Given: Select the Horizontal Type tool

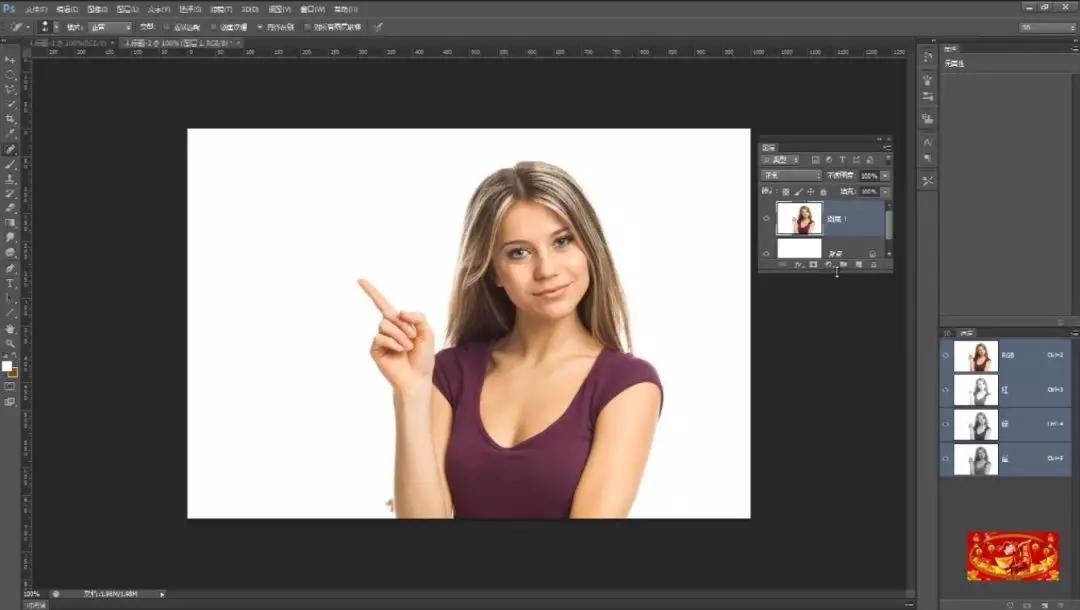Looking at the screenshot, I should coord(10,284).
